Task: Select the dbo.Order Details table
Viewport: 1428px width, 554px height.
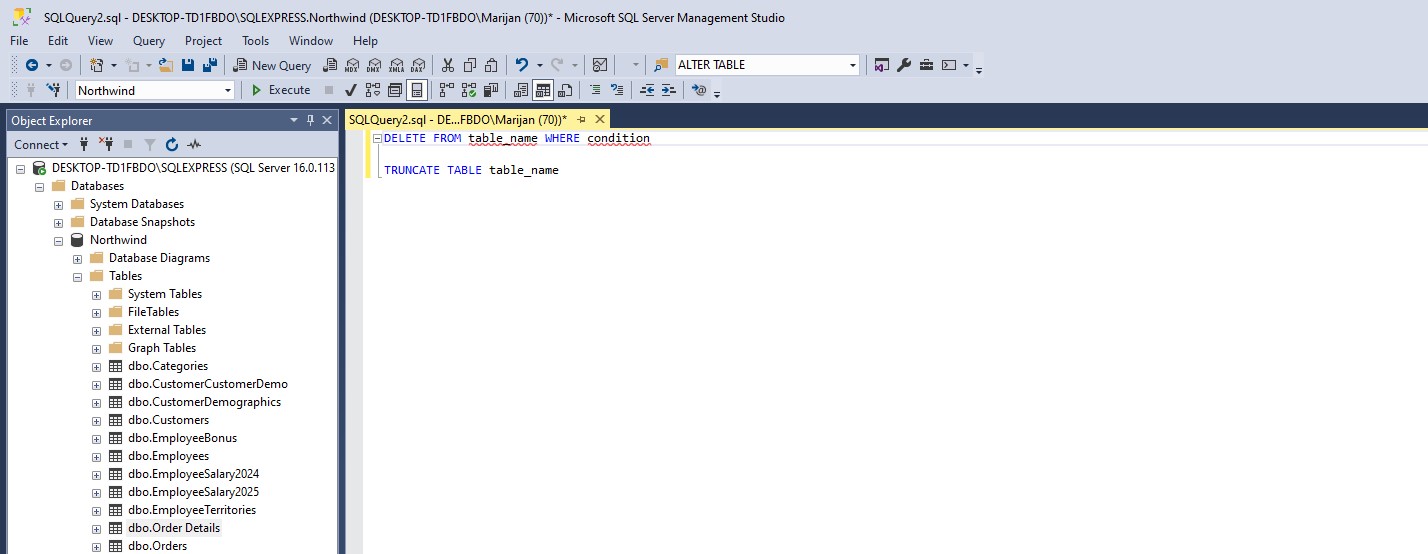Action: click(173, 528)
